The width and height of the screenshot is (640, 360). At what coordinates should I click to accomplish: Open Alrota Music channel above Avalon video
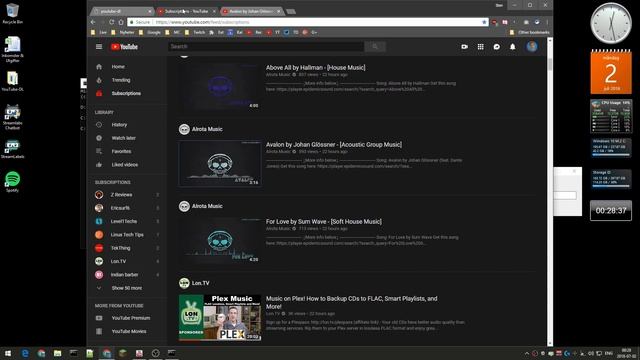[207, 129]
